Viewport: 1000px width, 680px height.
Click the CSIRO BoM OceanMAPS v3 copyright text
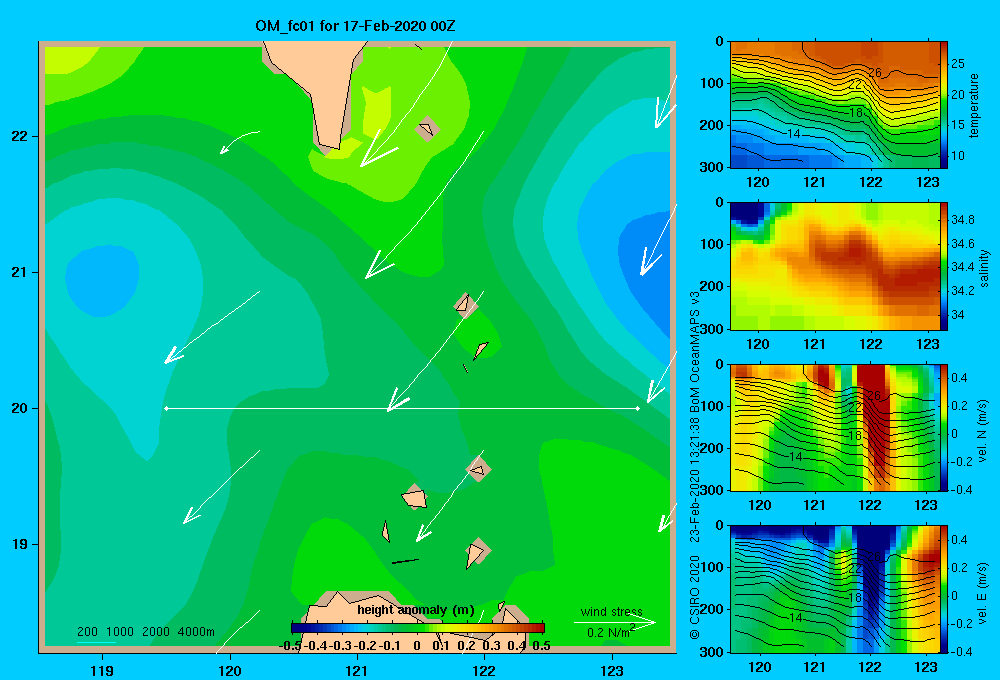pyautogui.click(x=695, y=464)
